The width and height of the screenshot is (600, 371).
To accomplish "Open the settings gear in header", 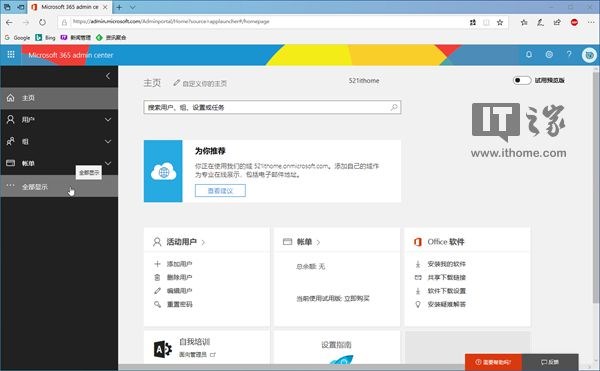I will (x=549, y=55).
